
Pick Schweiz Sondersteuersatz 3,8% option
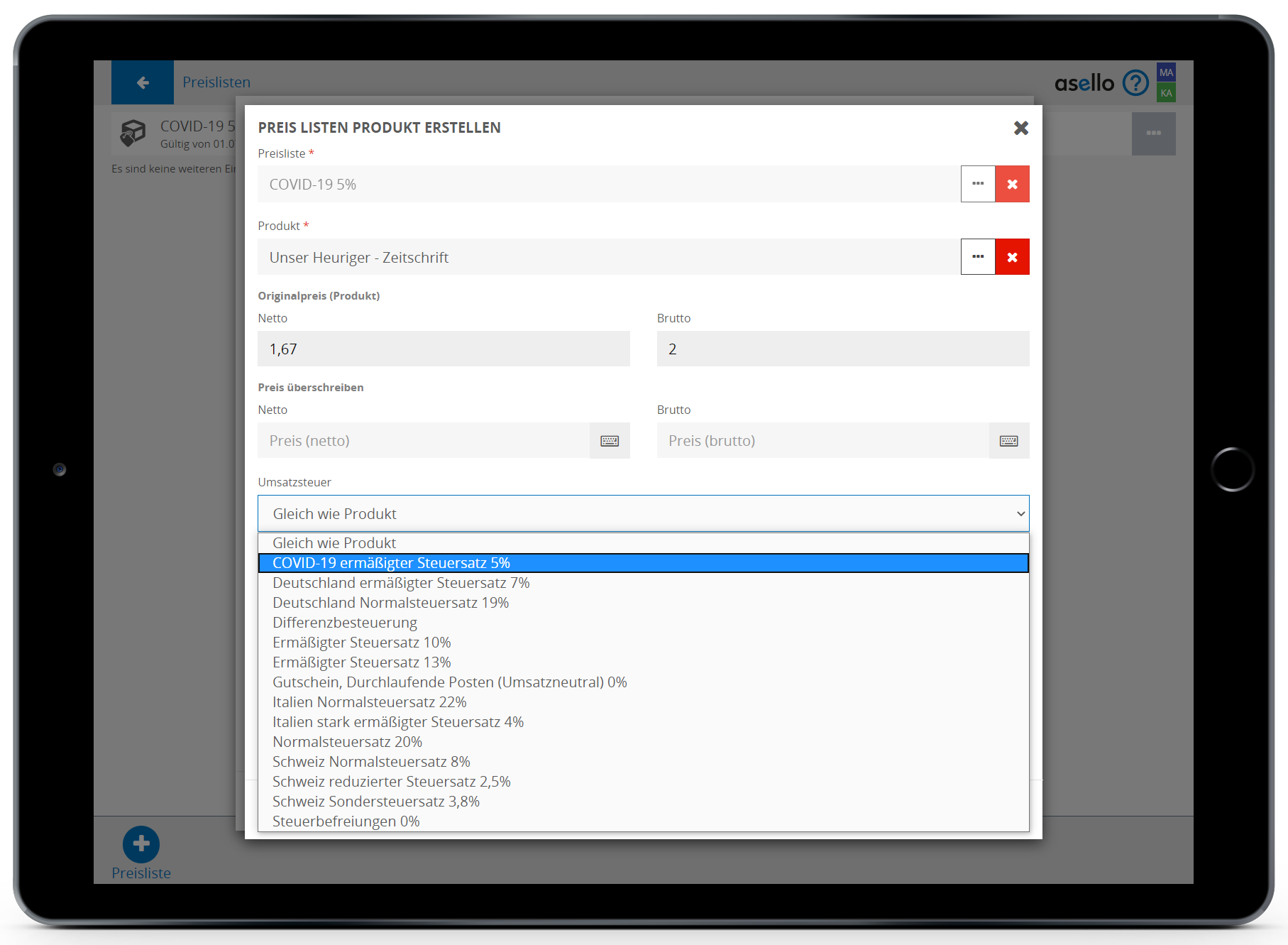point(375,802)
